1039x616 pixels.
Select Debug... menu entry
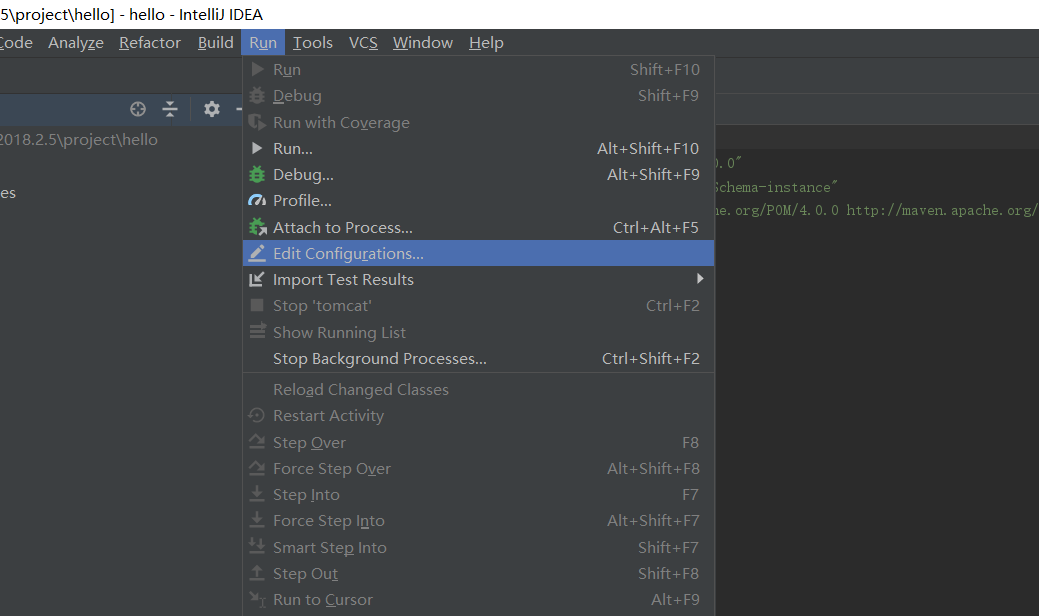pos(478,174)
